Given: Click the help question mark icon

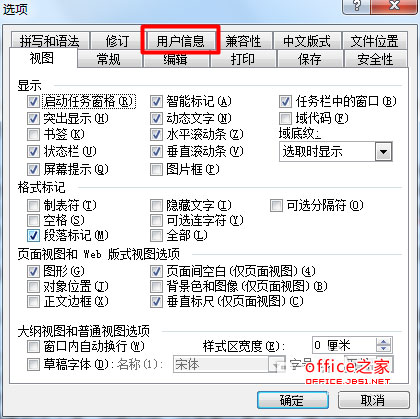Looking at the screenshot, I should pyautogui.click(x=356, y=6).
